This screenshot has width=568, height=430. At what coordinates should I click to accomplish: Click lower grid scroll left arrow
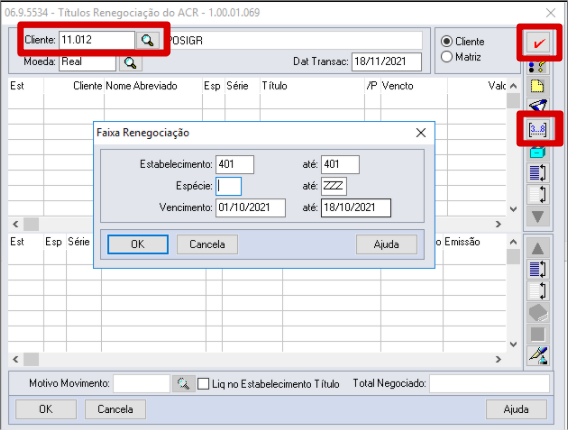(x=15, y=359)
